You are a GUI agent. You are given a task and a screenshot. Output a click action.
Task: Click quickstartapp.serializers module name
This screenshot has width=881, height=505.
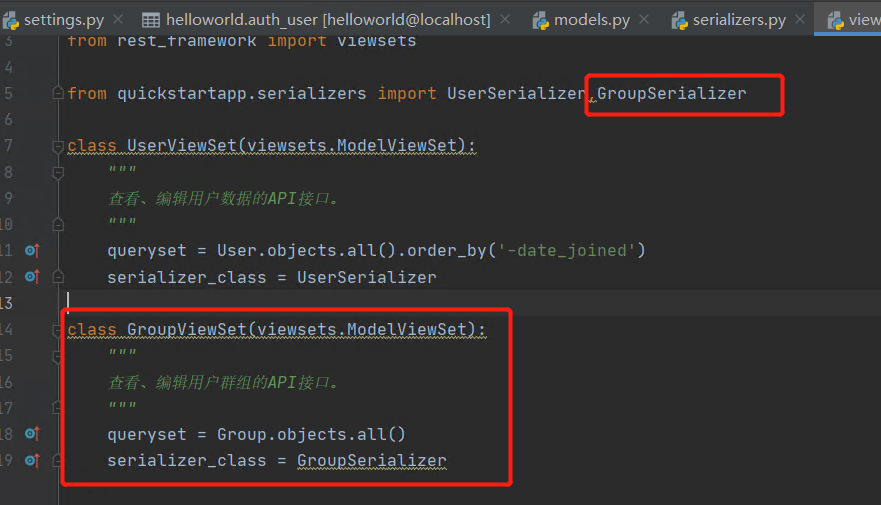[242, 93]
